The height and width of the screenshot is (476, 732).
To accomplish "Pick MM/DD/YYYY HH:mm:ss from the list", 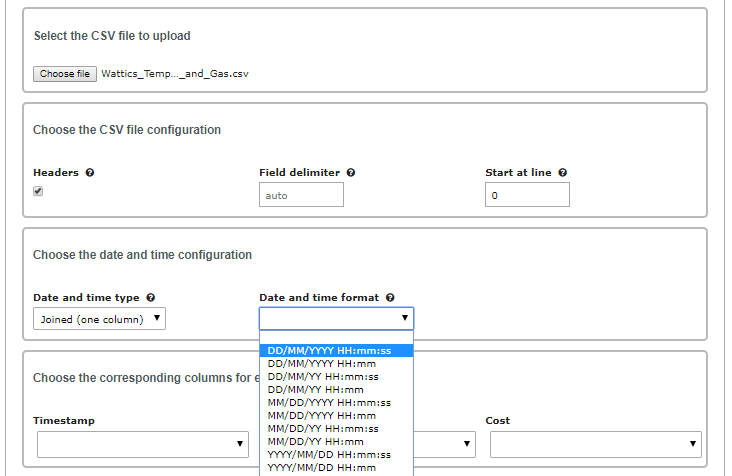I will 329,403.
